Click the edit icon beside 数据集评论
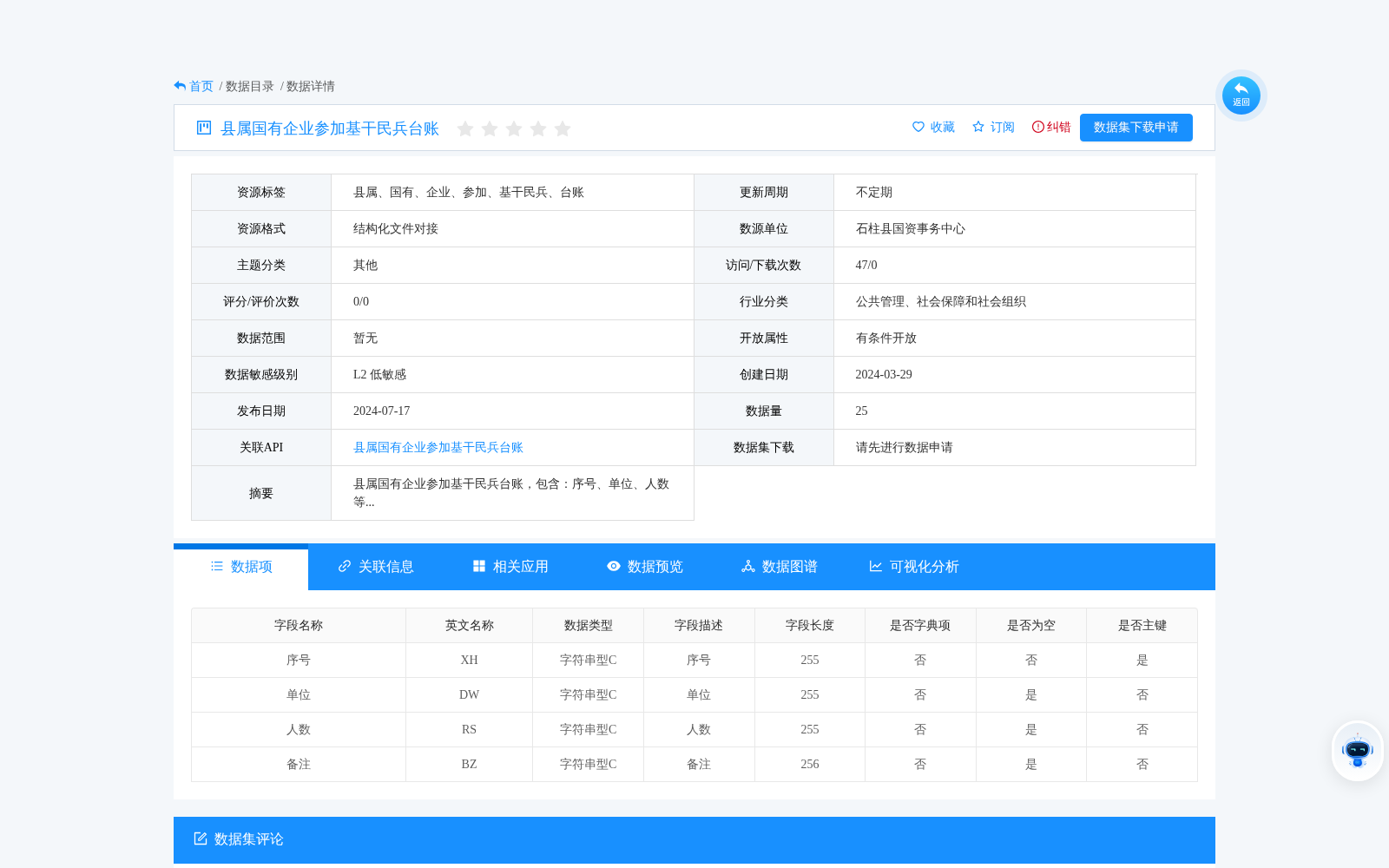Viewport: 1389px width, 868px height. click(201, 838)
